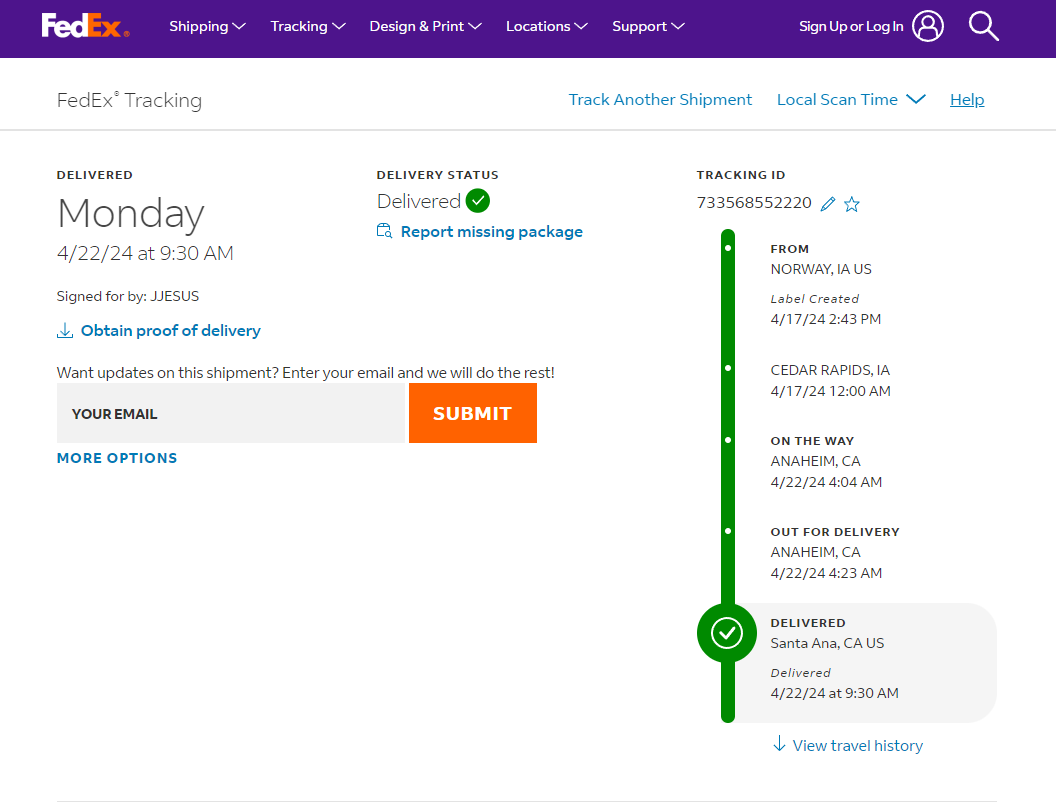Click the large delivered timeline checkmark

pos(727,633)
